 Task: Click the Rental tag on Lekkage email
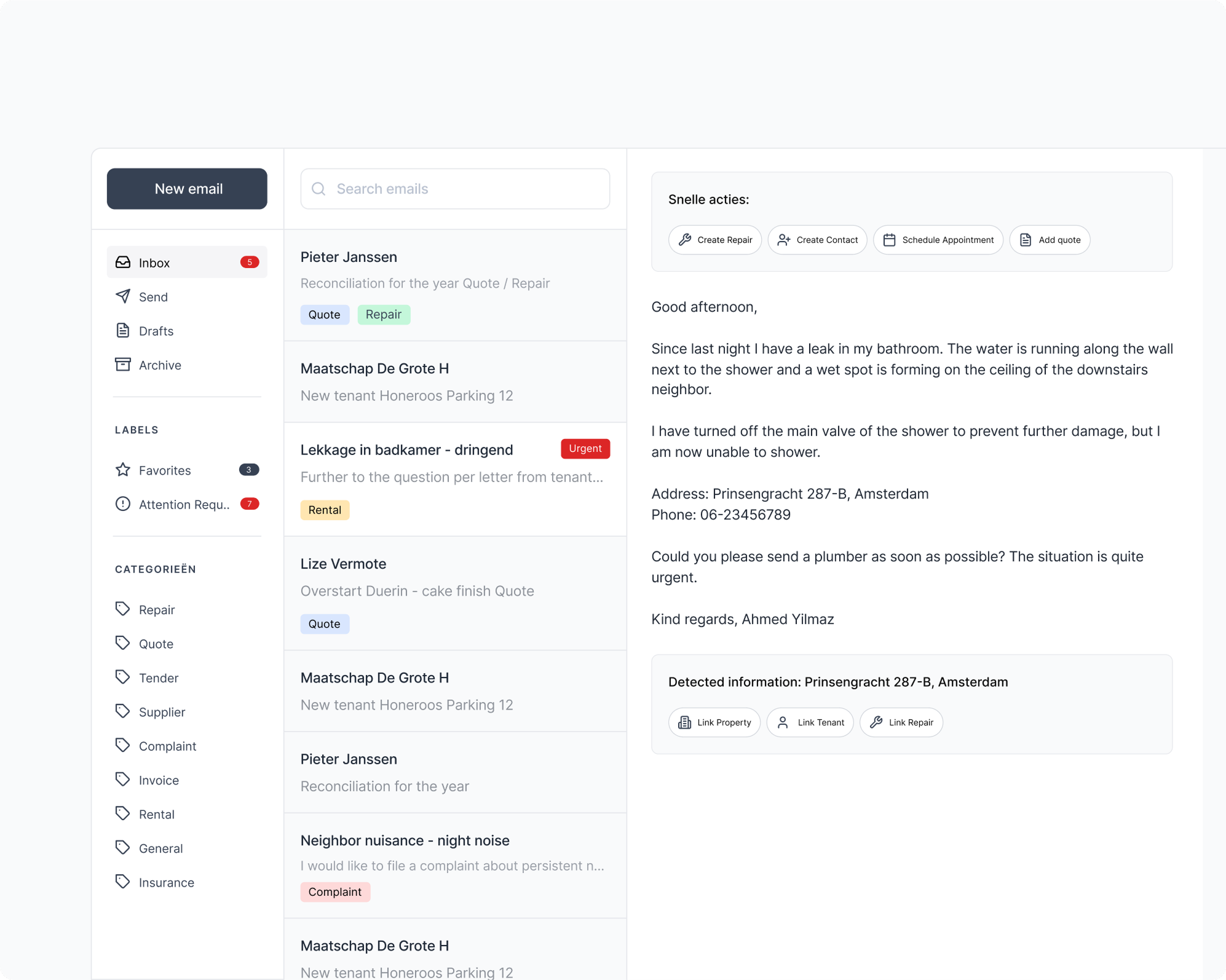click(x=325, y=510)
